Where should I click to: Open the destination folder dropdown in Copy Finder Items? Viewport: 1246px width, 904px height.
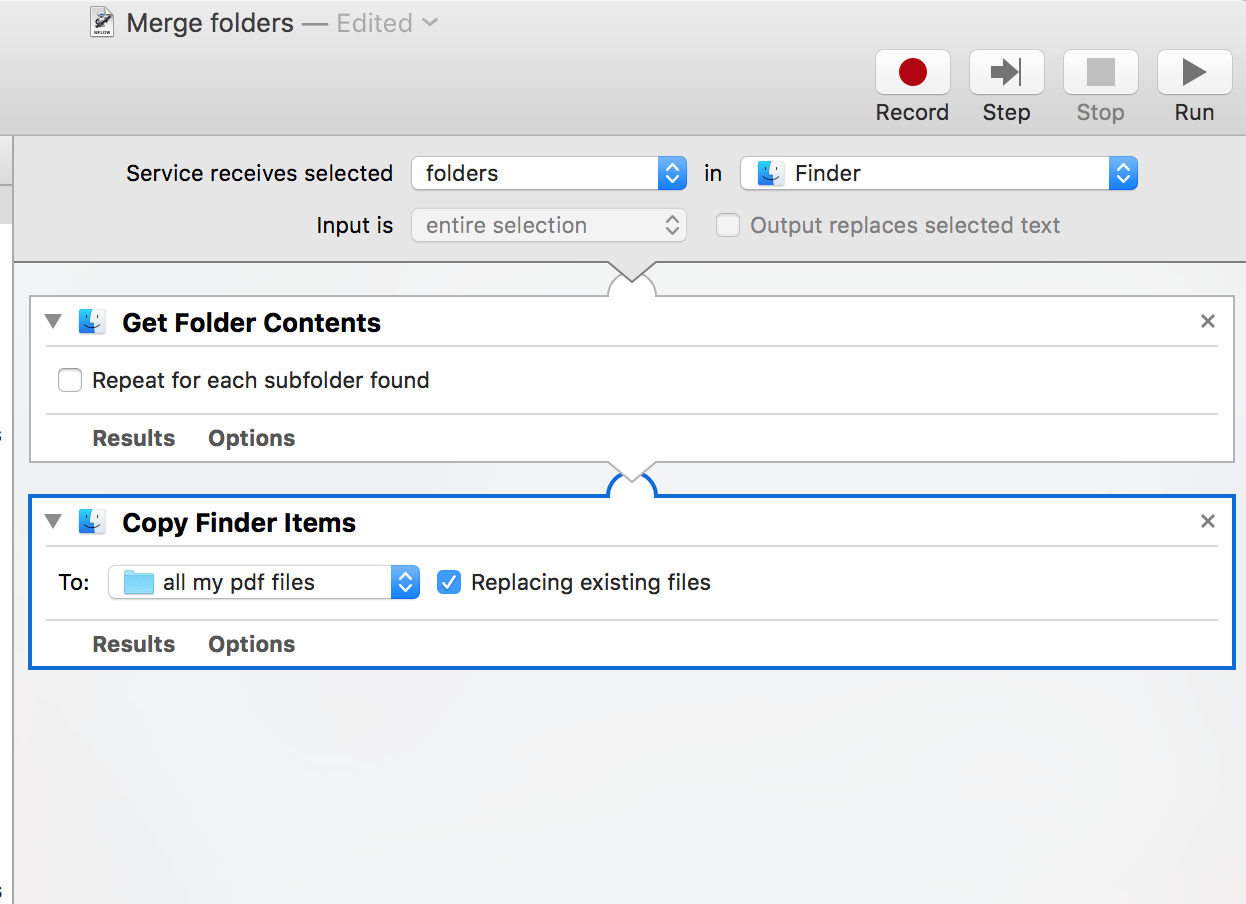[404, 581]
